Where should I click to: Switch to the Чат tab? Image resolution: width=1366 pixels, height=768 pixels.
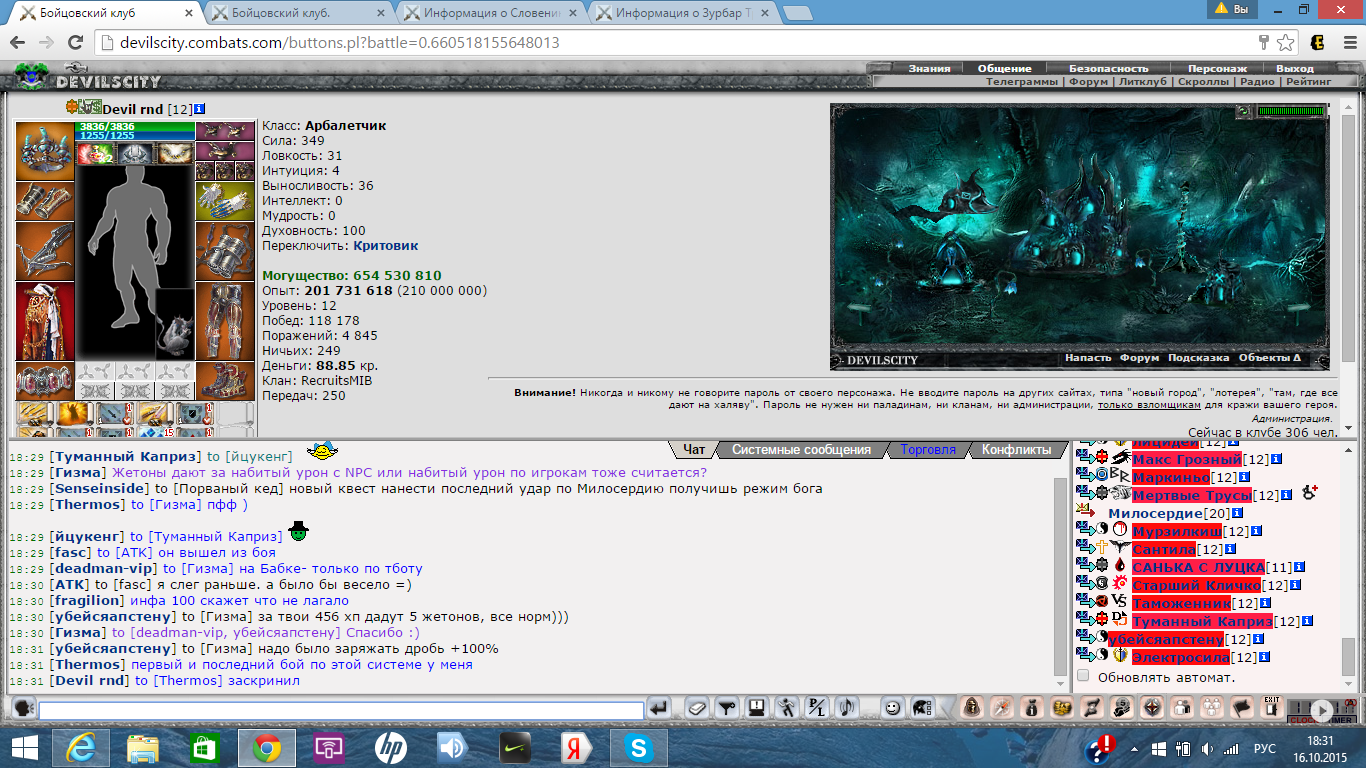[x=695, y=450]
